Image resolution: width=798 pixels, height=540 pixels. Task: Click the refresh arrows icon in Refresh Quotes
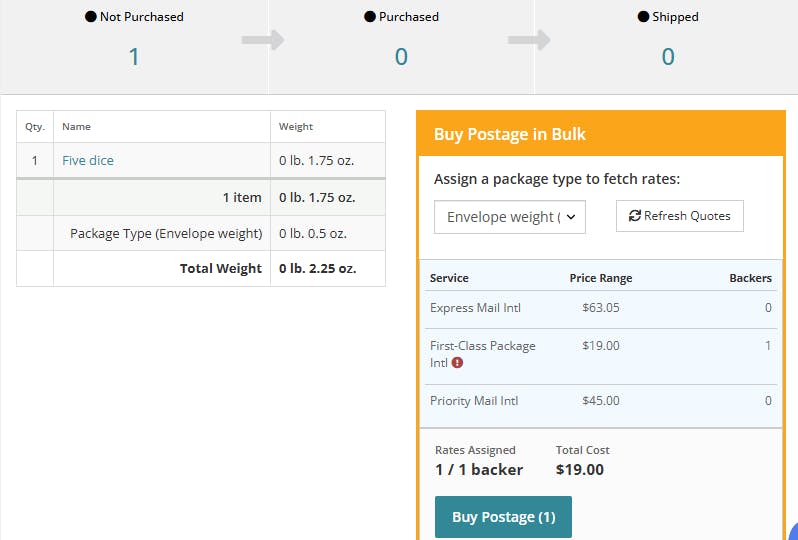pyautogui.click(x=634, y=216)
